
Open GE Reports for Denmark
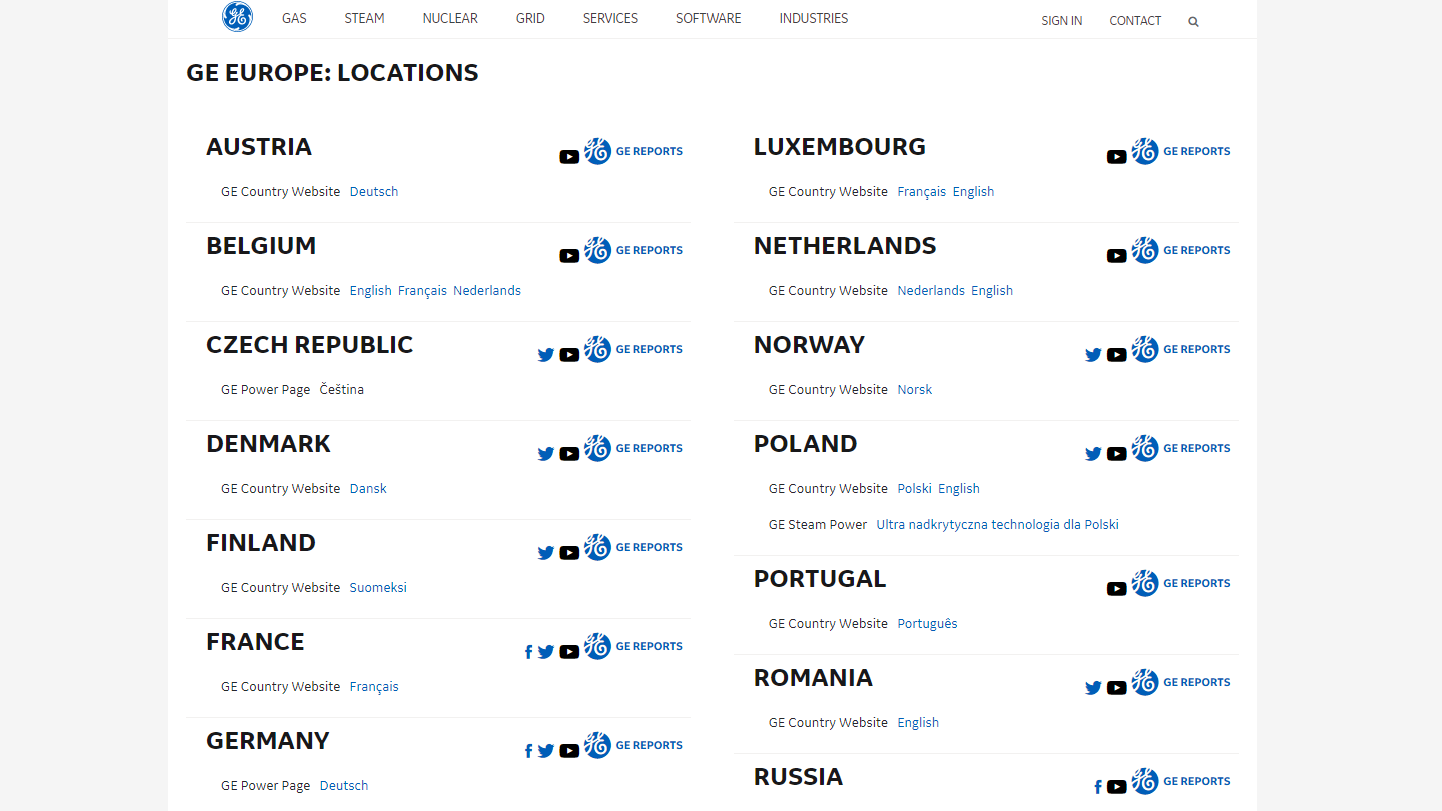pyautogui.click(x=634, y=448)
